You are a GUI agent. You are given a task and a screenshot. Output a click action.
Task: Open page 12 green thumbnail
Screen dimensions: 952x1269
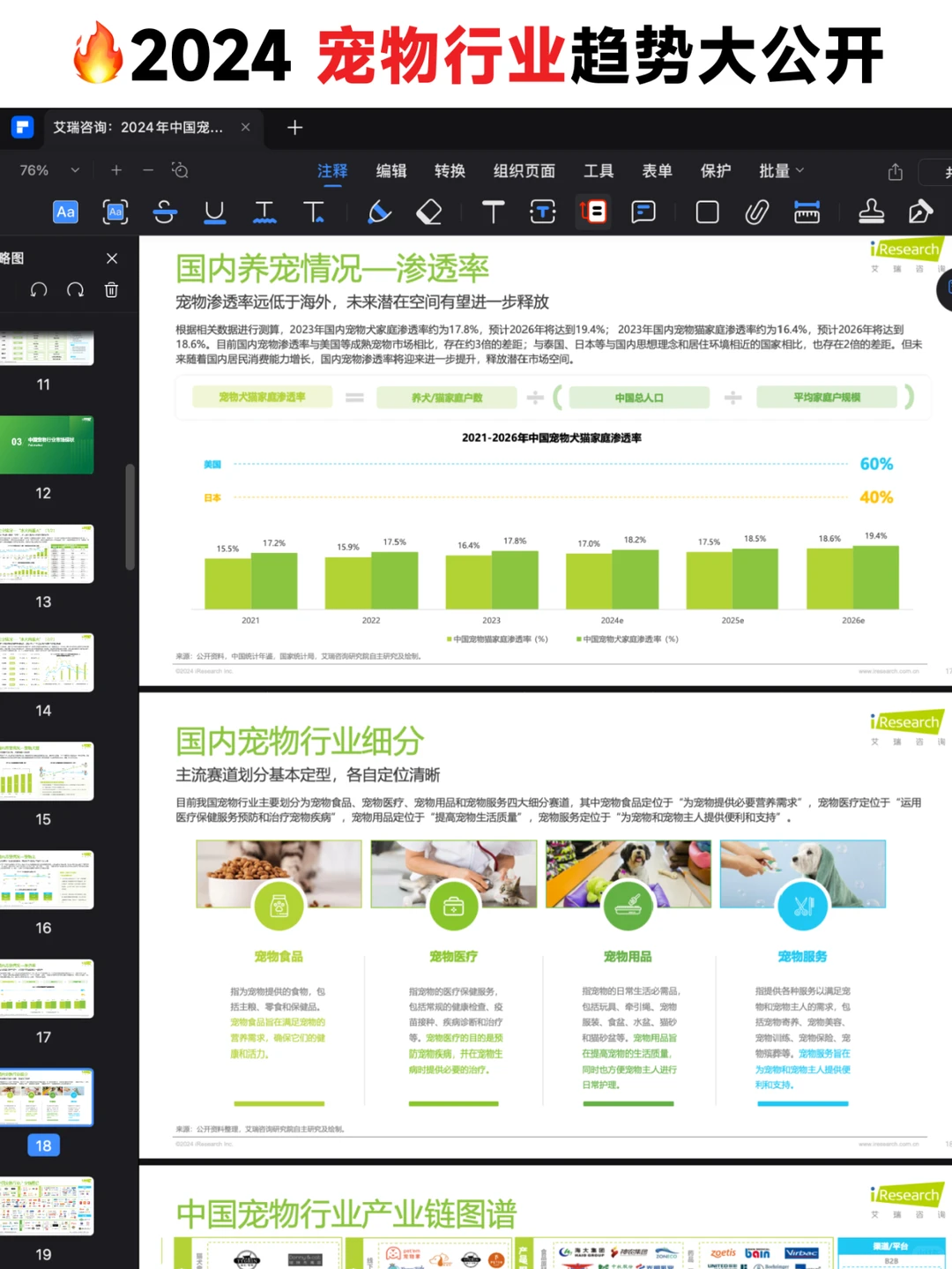pos(47,445)
